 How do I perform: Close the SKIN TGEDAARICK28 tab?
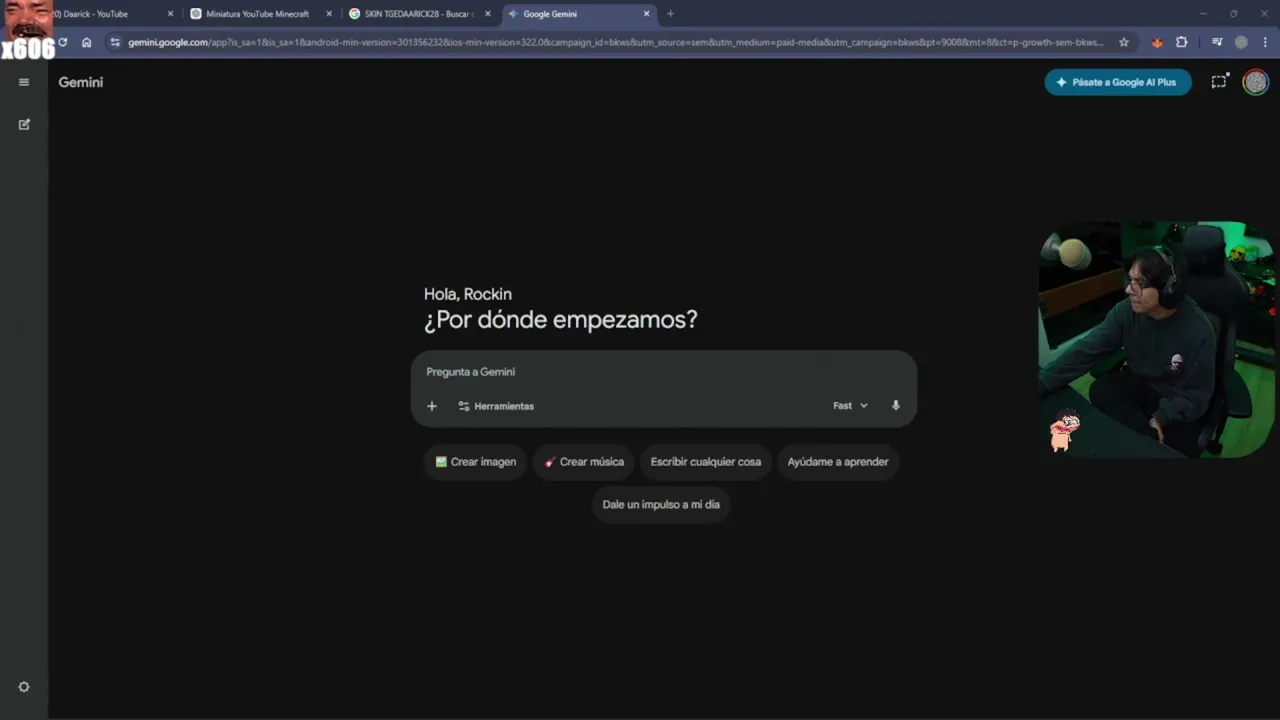pos(488,14)
